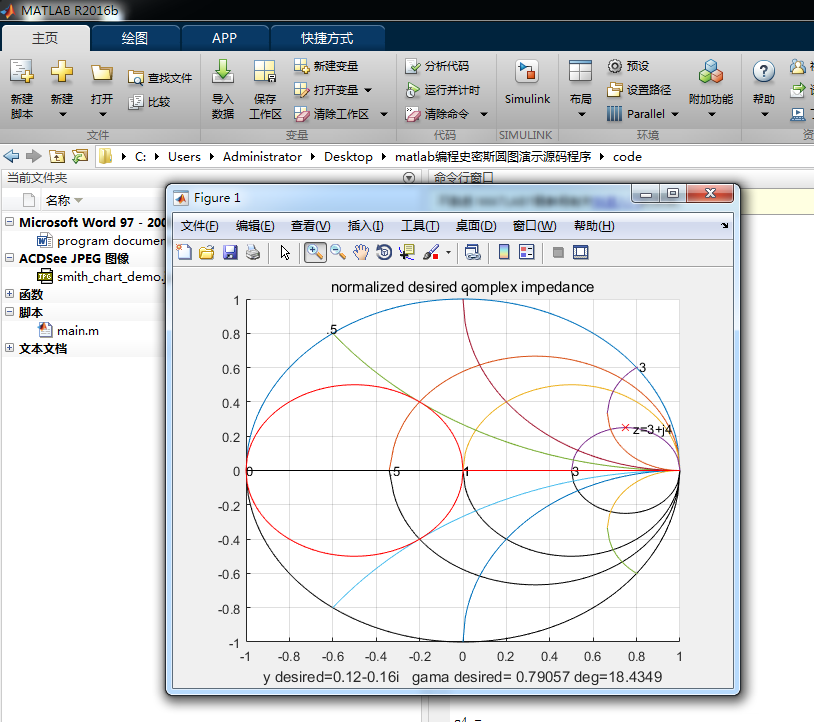The width and height of the screenshot is (814, 722).
Task: Collapse the ACDSee JPEG 图像 group
Action: coord(9,257)
